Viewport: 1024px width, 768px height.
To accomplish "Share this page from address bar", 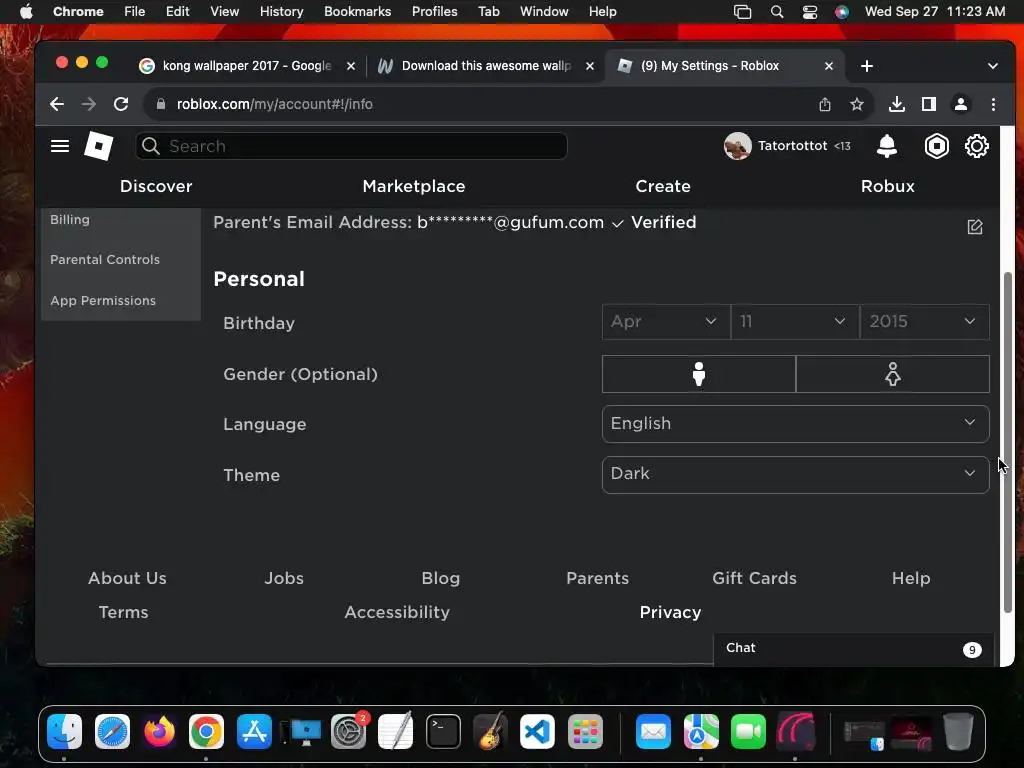I will tap(825, 104).
